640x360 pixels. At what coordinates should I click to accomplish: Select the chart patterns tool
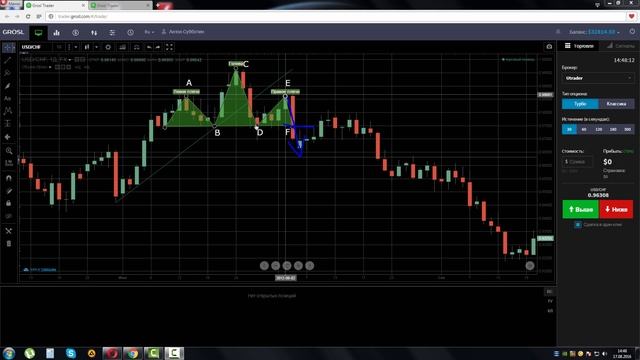8,111
